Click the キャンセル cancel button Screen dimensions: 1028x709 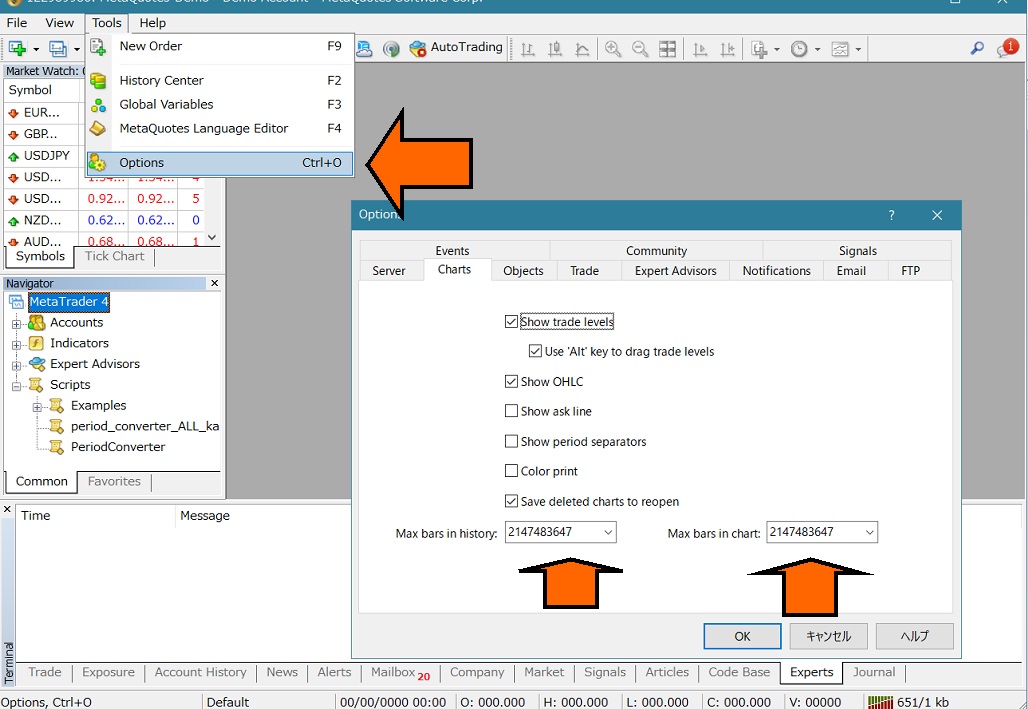tap(828, 636)
